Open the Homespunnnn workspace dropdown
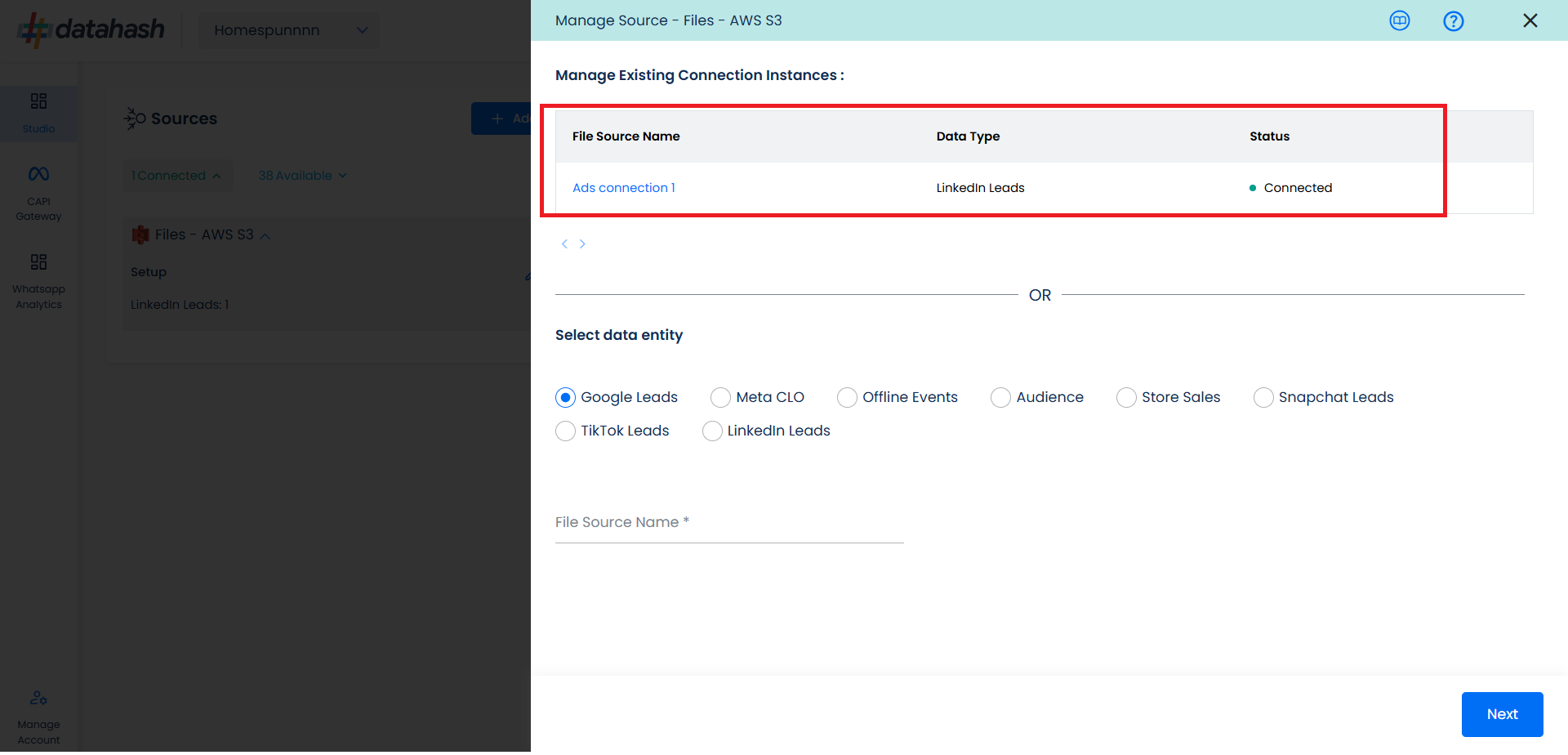Screen dimensions: 1568x755 click(x=289, y=30)
